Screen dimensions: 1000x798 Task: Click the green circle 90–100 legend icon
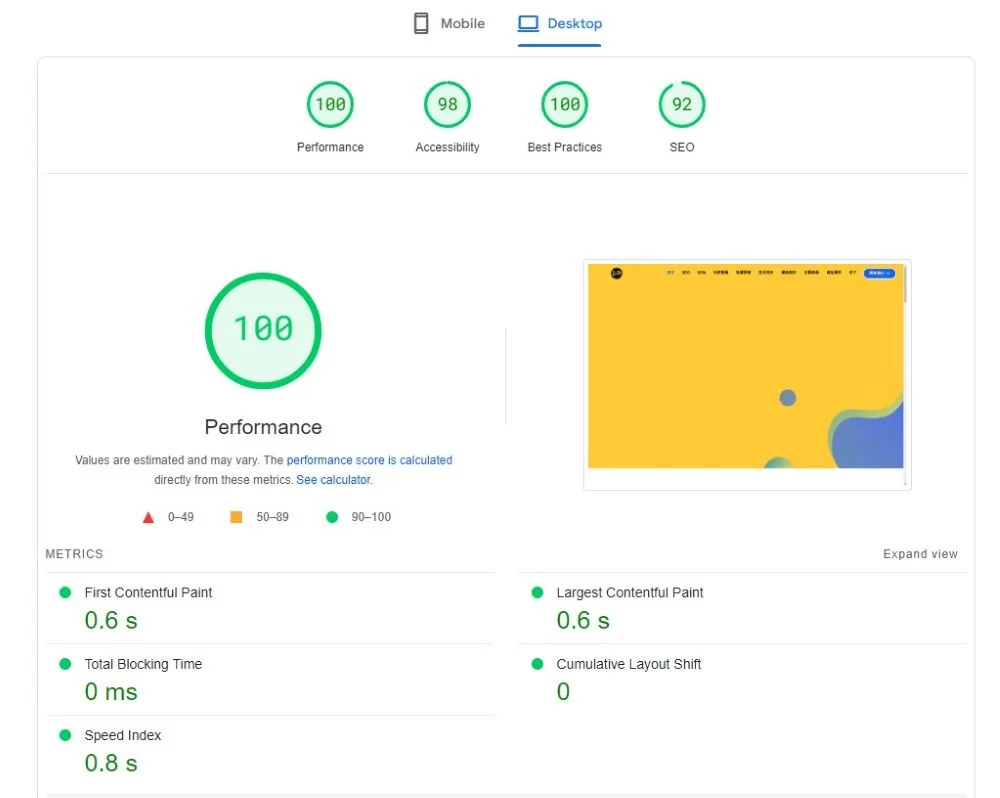click(332, 517)
